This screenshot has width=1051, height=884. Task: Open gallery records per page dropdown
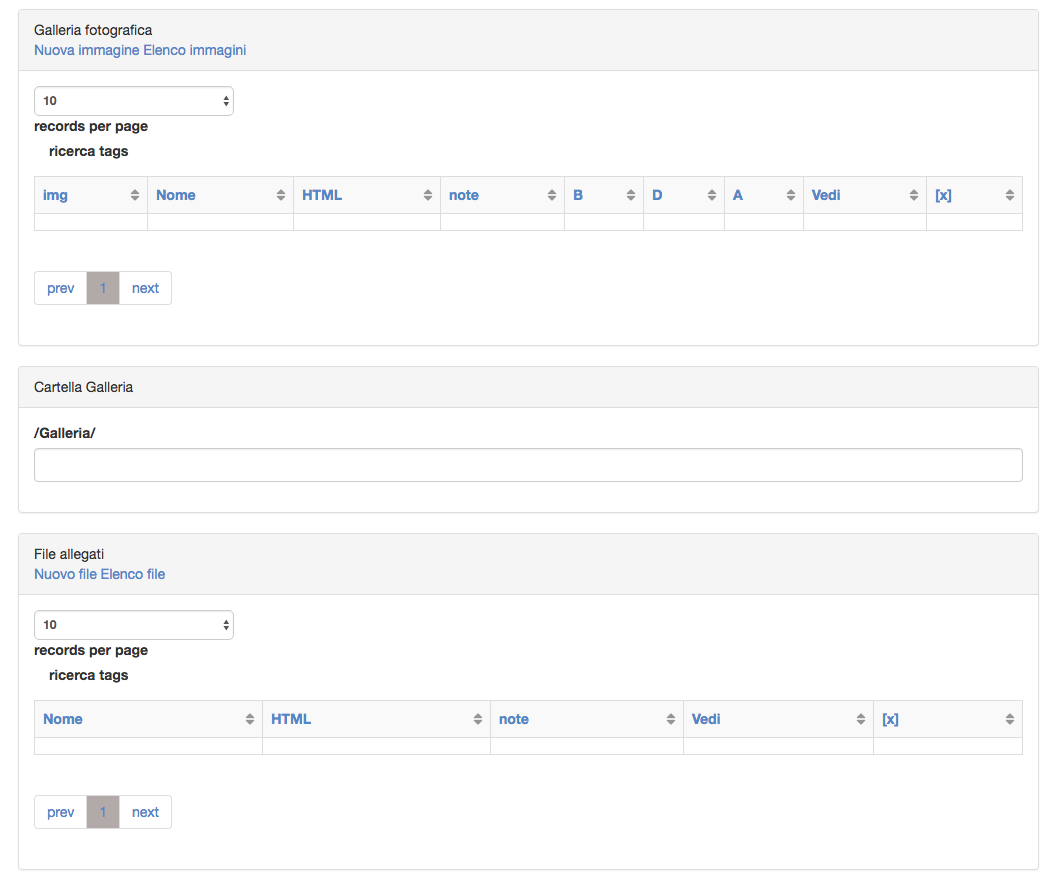134,101
